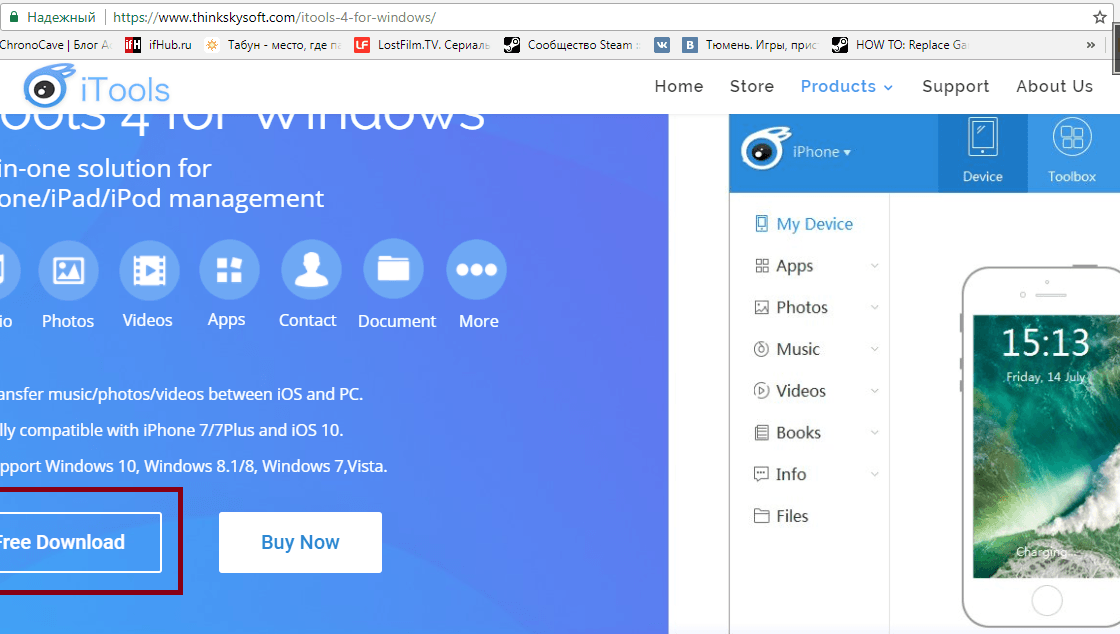Screen dimensions: 1120x634
Task: Click the Files label in sidebar
Action: pyautogui.click(x=792, y=516)
